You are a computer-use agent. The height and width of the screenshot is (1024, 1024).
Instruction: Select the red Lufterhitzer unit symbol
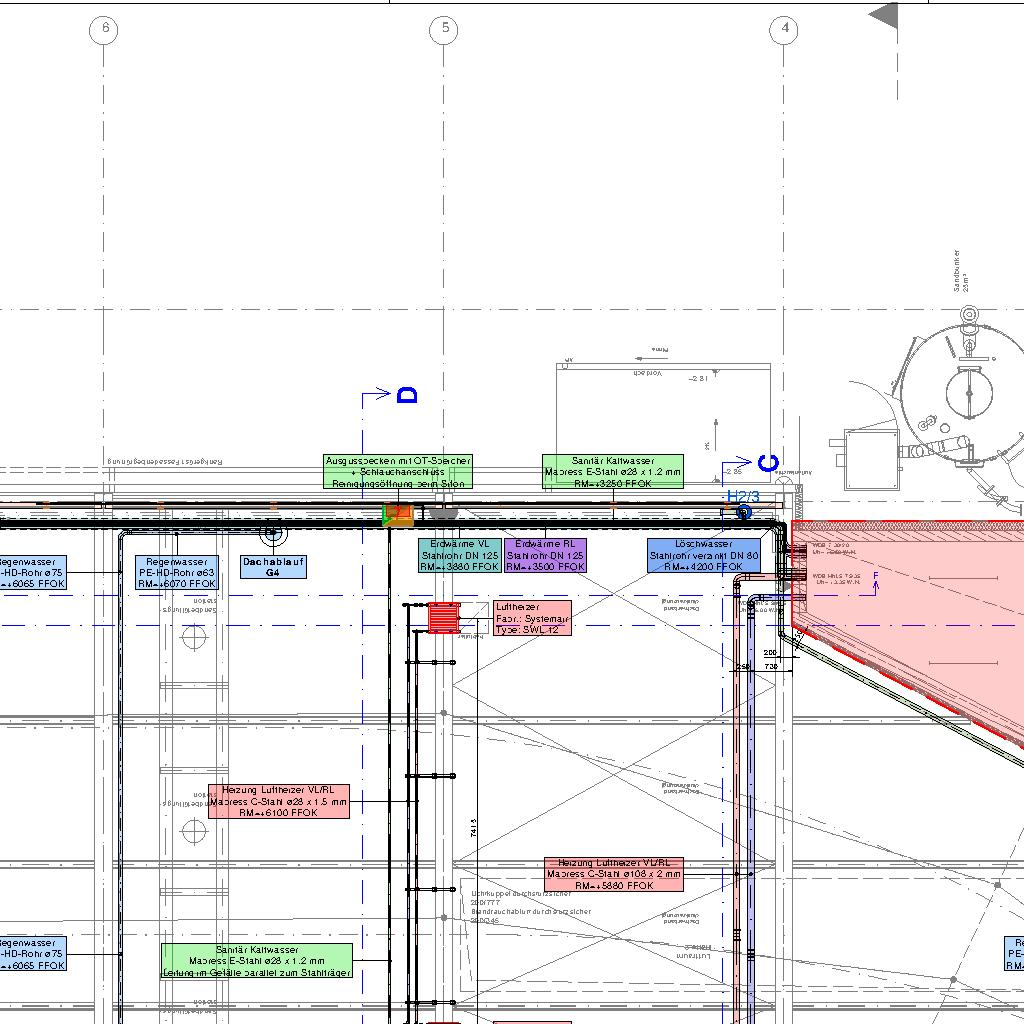[x=444, y=617]
